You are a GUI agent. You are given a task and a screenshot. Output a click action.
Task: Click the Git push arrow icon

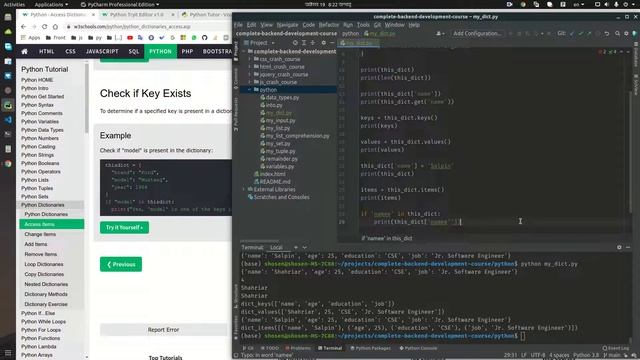click(589, 33)
